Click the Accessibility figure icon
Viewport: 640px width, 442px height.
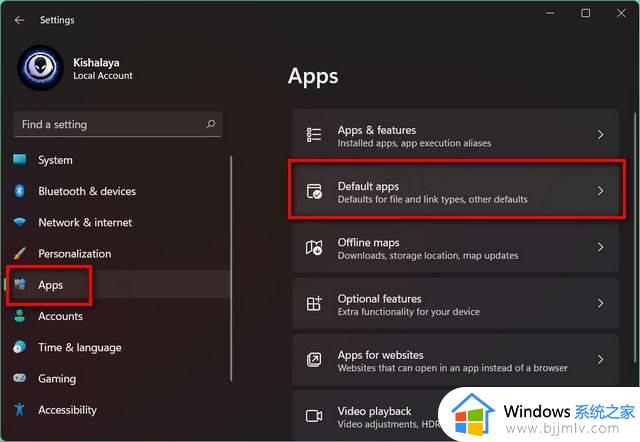[x=20, y=409]
